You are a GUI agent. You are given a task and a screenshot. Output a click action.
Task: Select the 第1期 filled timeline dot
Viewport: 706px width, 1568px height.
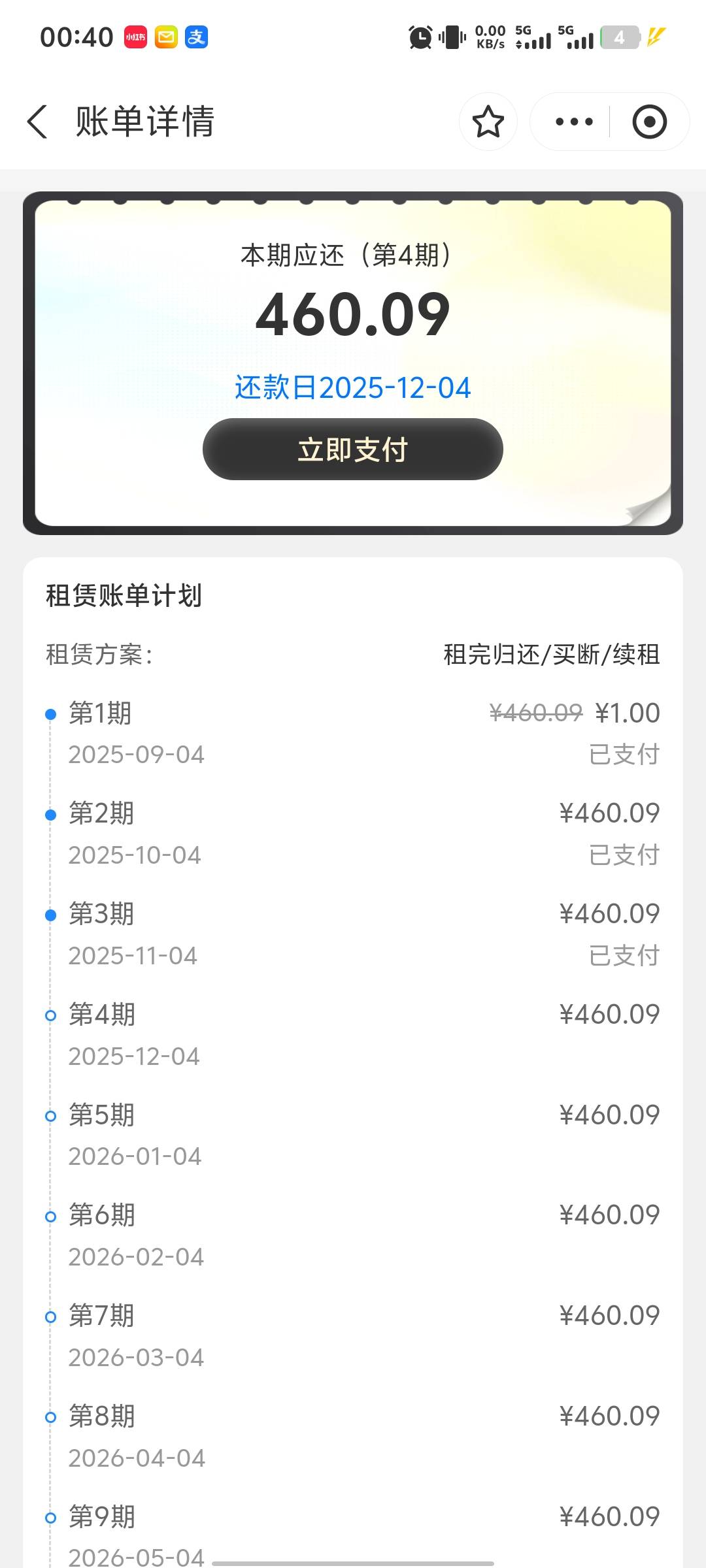point(50,714)
